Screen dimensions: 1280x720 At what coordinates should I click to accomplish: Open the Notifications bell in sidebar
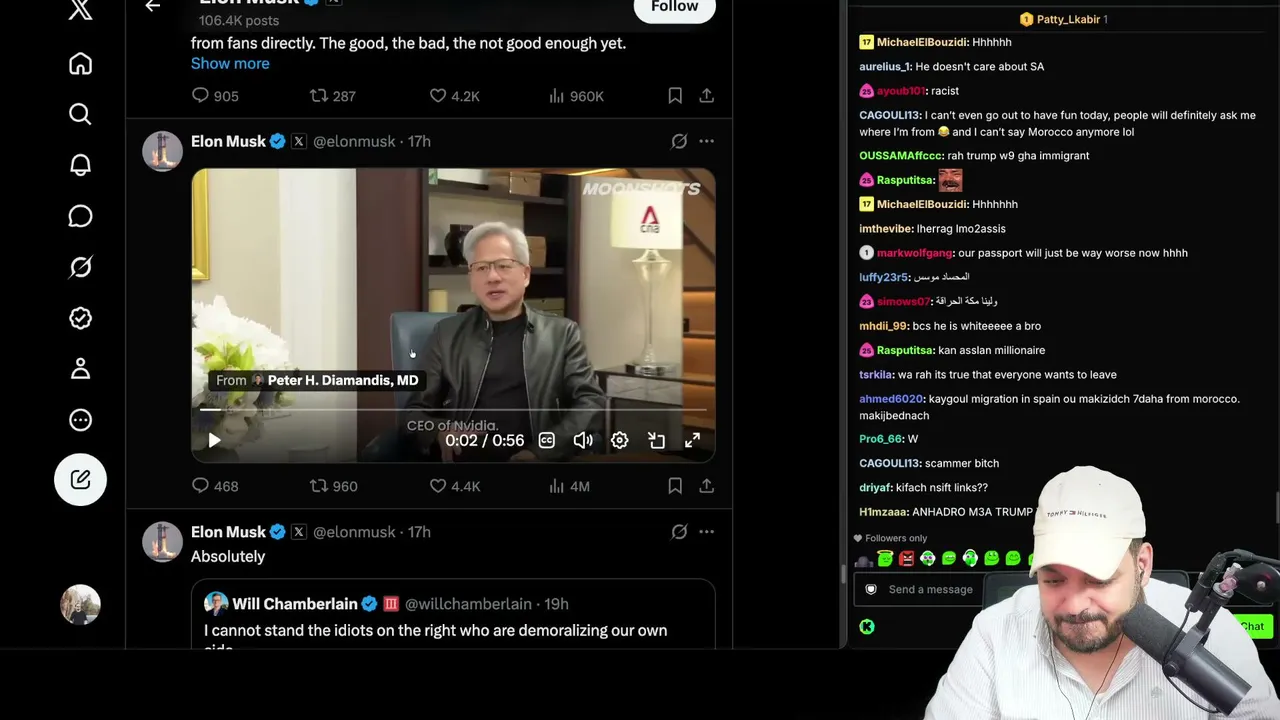click(x=80, y=165)
